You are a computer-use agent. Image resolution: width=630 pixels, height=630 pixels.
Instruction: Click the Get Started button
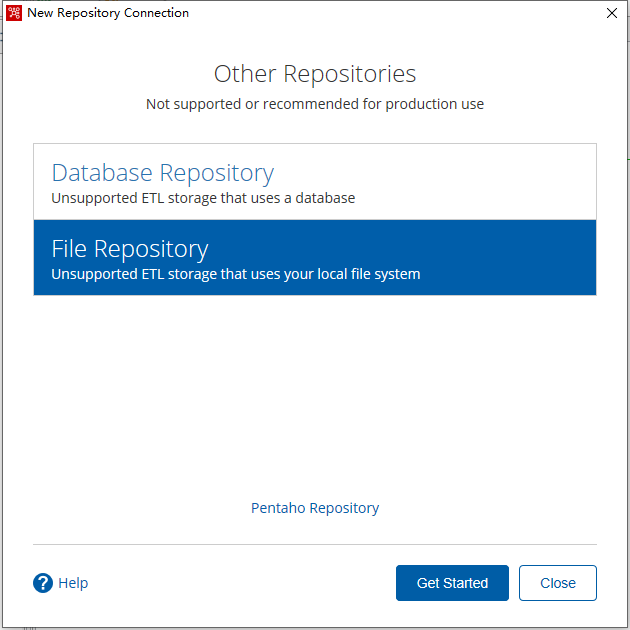(x=452, y=583)
